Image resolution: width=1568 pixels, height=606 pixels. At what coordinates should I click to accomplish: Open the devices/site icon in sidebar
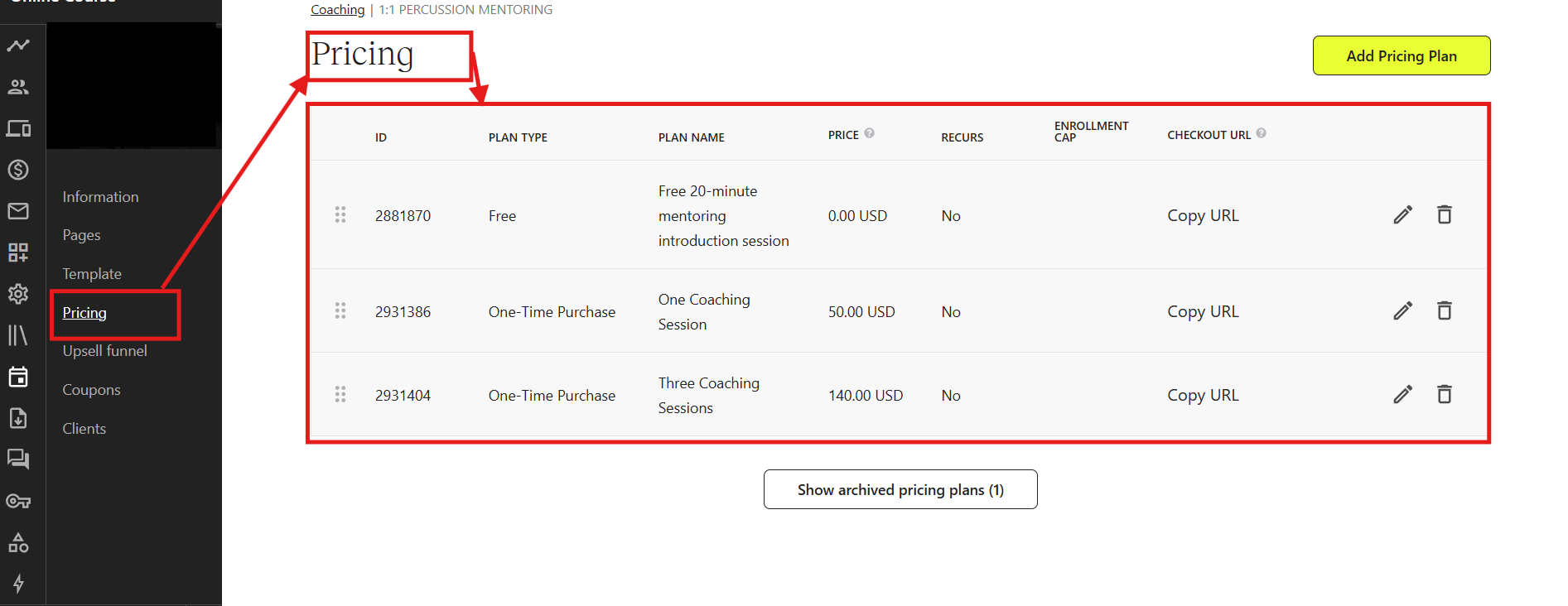[x=18, y=128]
